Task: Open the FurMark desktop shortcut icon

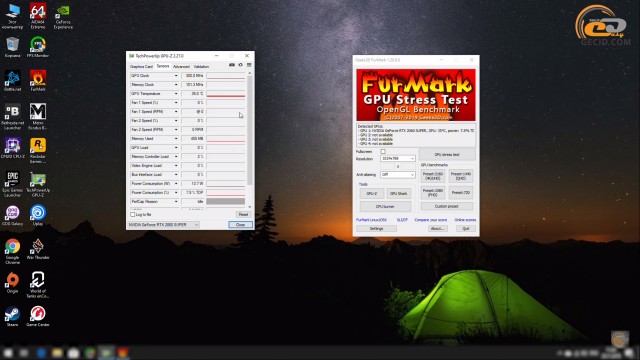Action: point(38,80)
